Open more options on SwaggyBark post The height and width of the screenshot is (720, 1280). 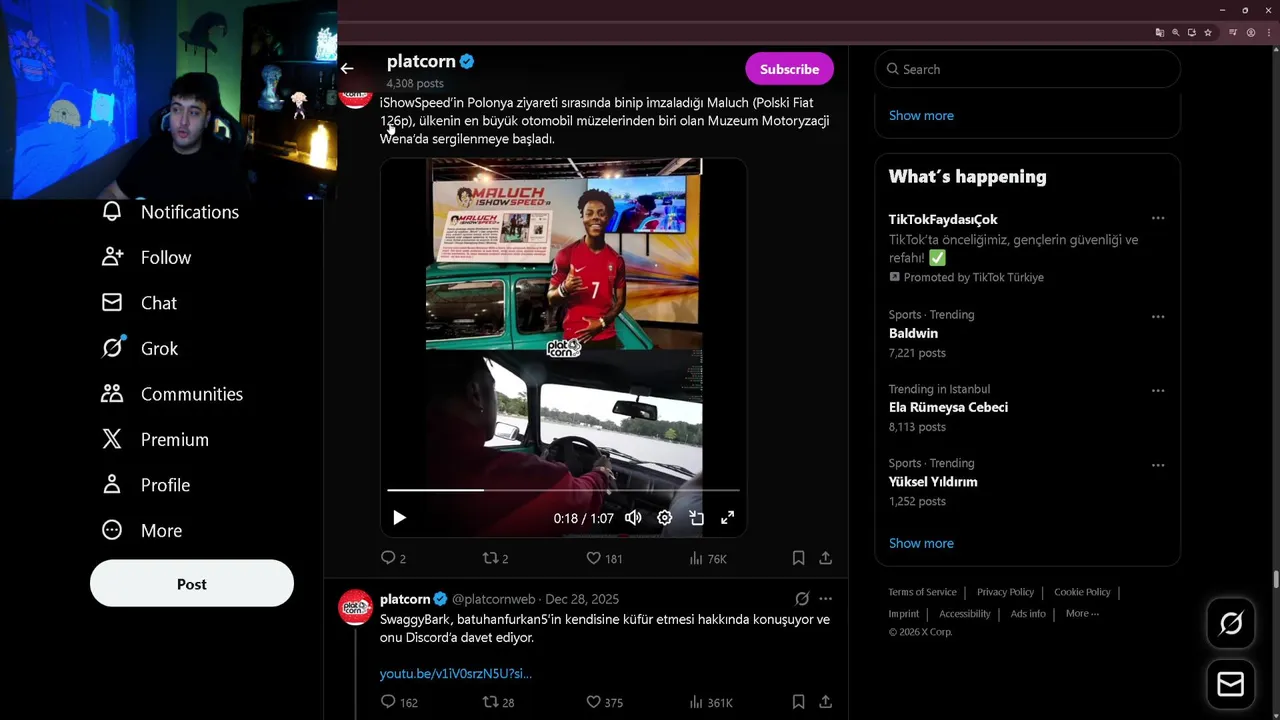825,599
